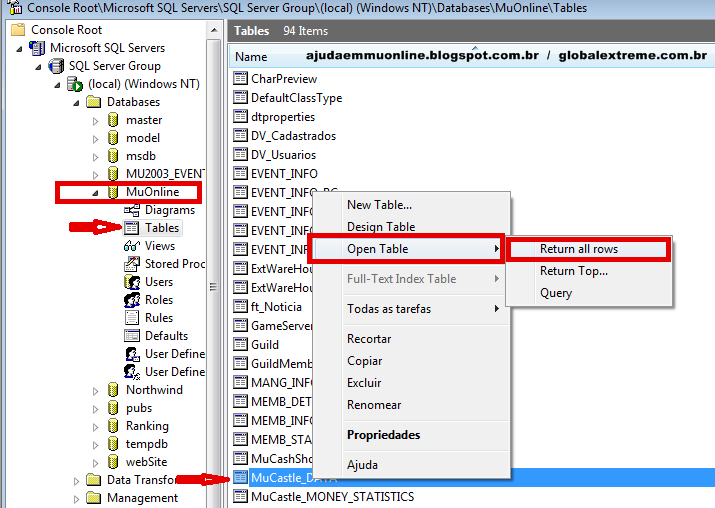Click the (local) (Windows NT) server icon
This screenshot has width=715, height=508.
tap(75, 84)
